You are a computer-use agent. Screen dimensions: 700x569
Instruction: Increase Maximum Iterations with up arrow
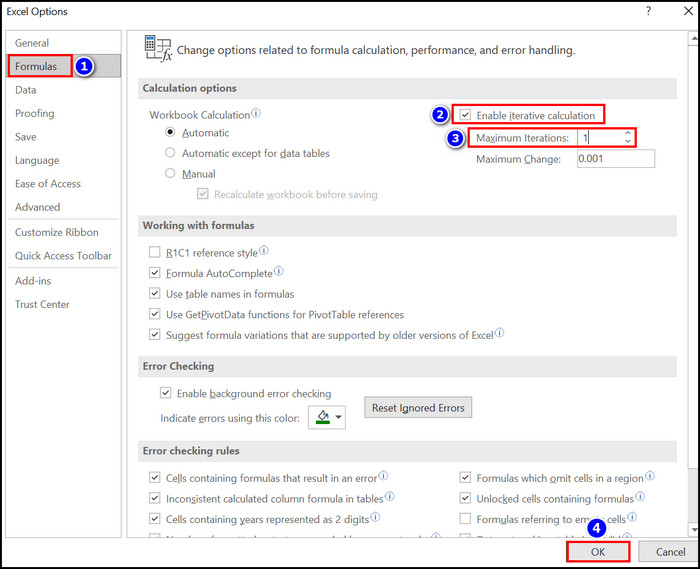tap(628, 133)
